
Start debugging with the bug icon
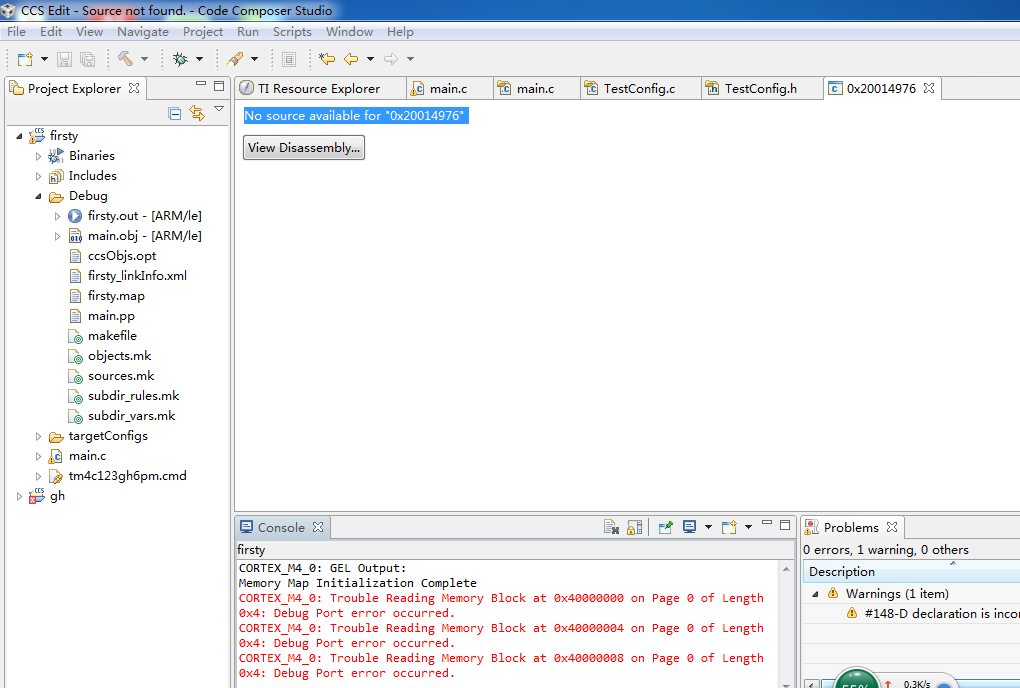coord(180,59)
